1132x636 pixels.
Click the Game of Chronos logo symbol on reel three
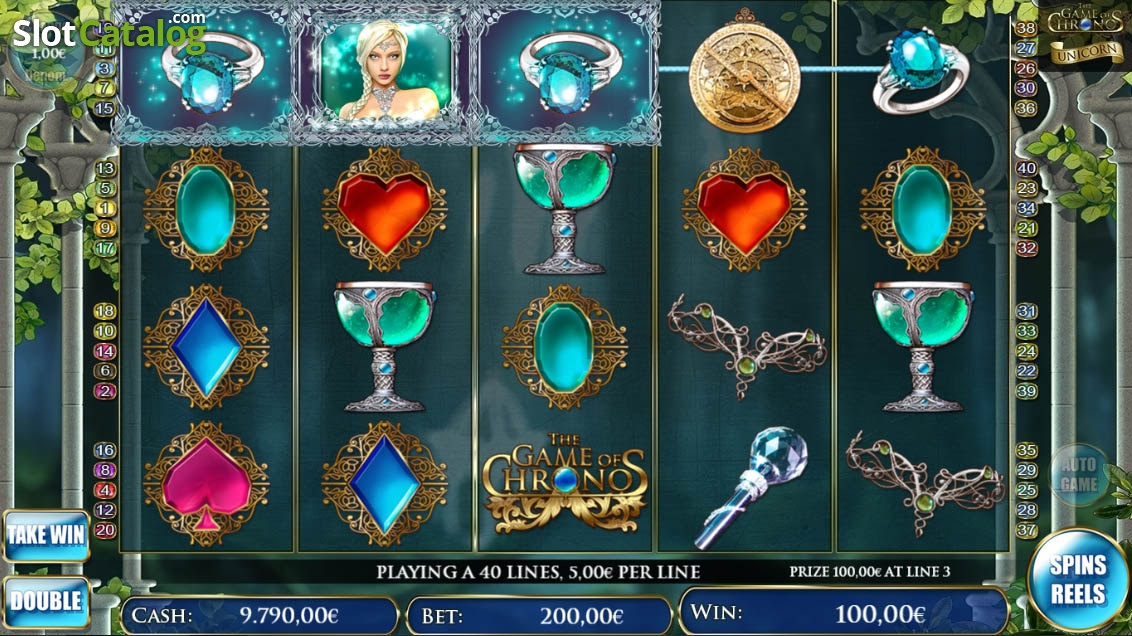point(564,483)
